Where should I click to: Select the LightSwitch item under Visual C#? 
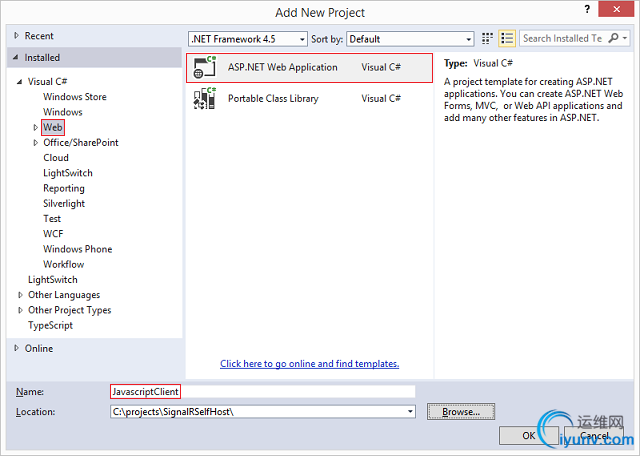click(68, 173)
